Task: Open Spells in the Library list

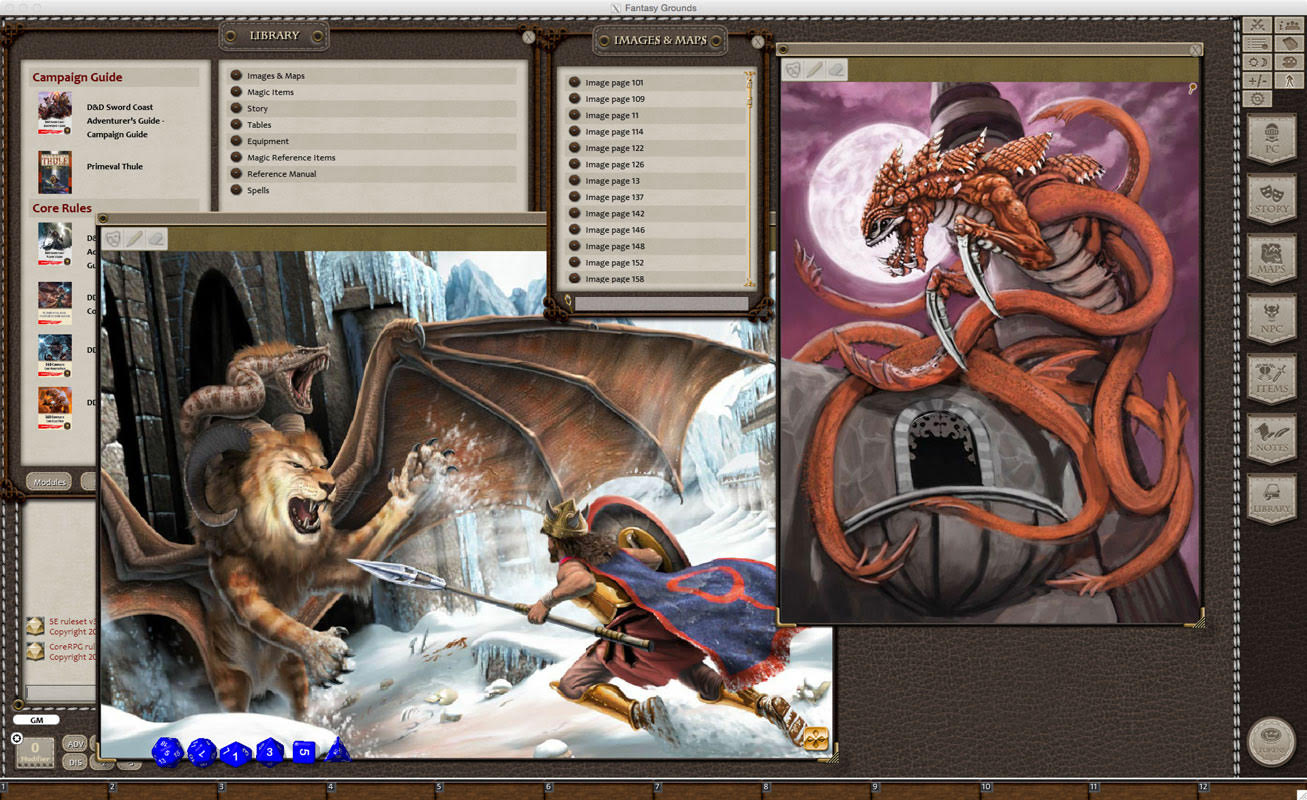Action: coord(372,190)
